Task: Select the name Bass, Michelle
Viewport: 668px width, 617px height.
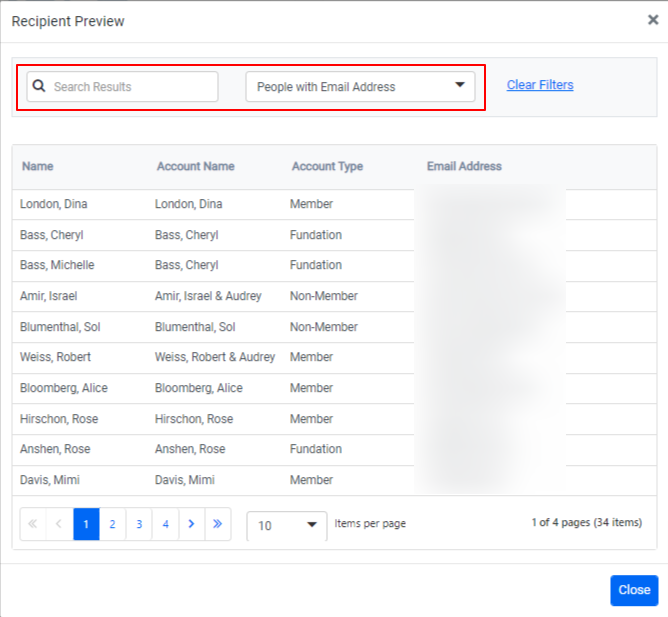Action: coord(57,265)
